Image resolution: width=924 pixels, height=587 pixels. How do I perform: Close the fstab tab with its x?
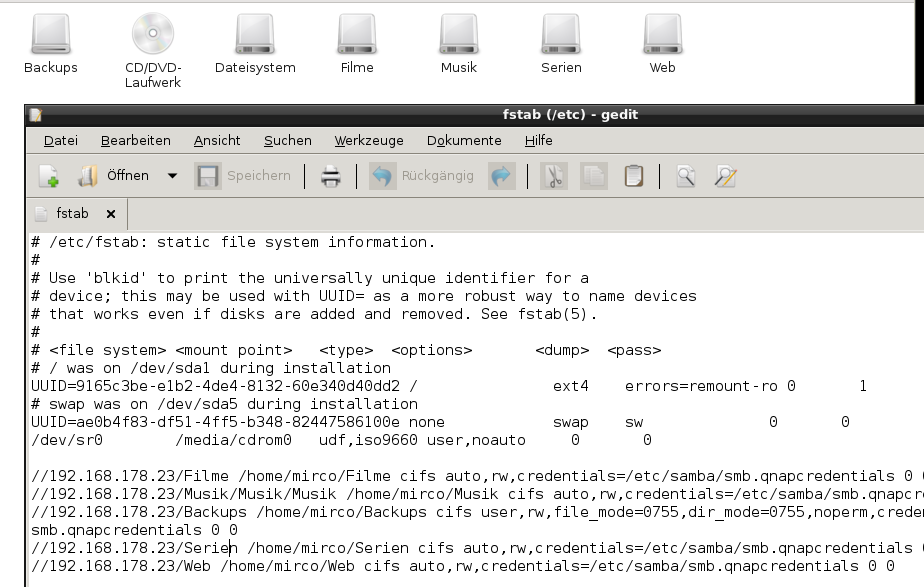click(111, 214)
